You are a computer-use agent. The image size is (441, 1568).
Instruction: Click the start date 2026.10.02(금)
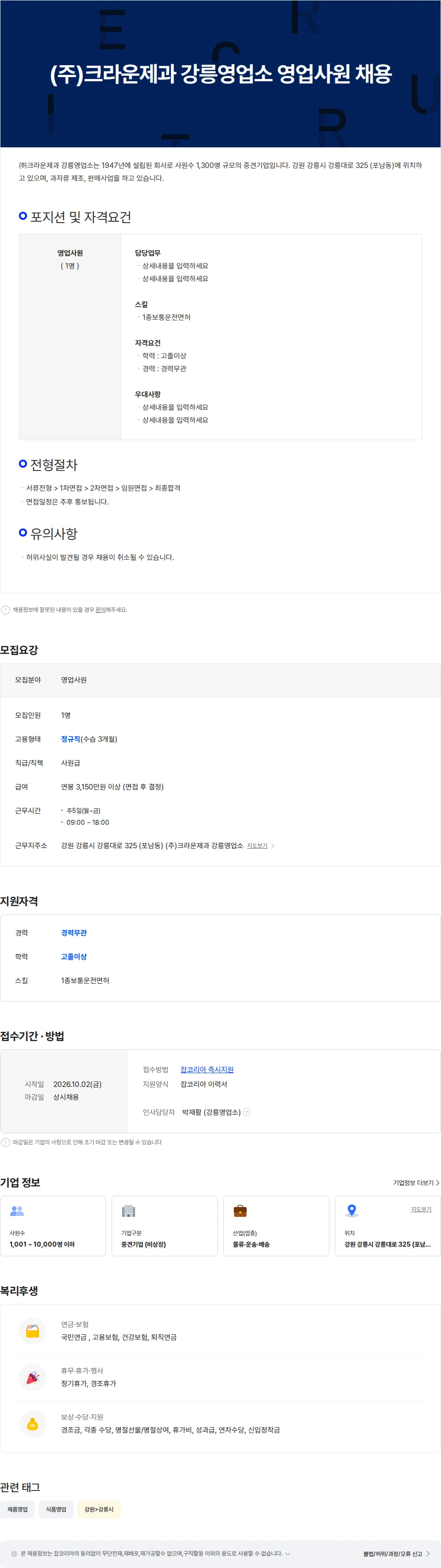point(77,1083)
